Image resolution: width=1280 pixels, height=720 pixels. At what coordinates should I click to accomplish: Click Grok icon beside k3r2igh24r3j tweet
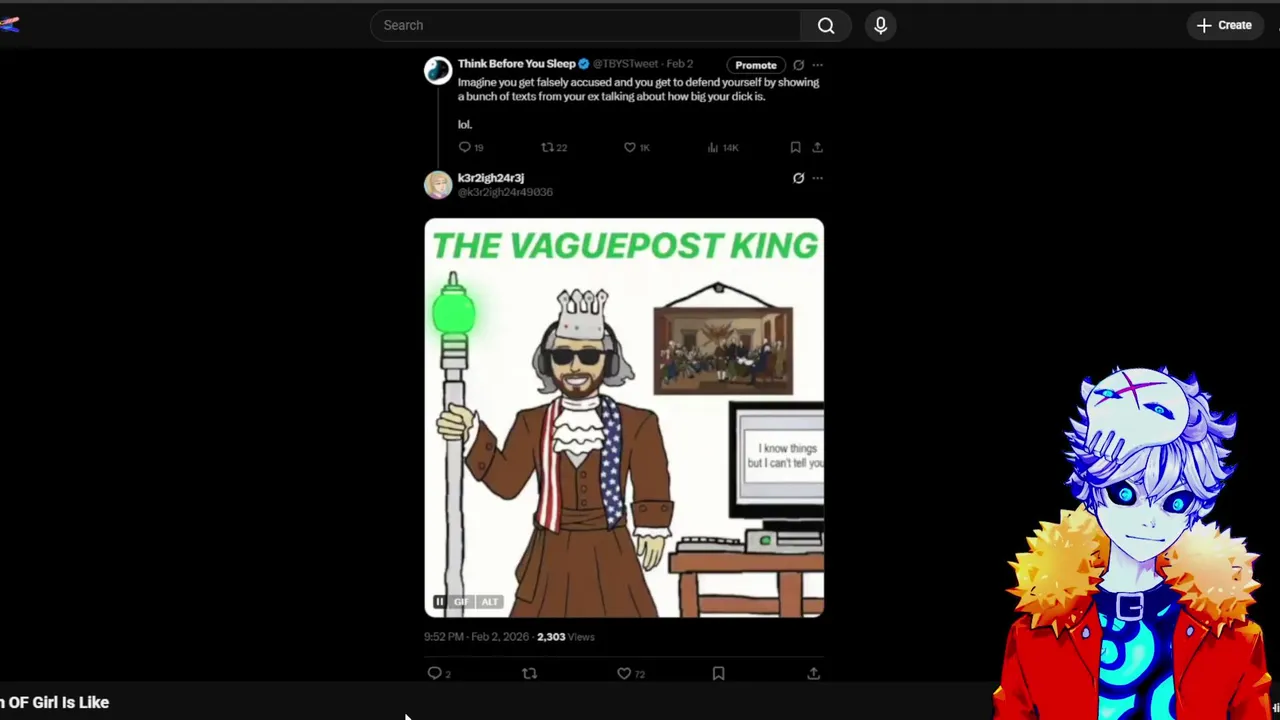(798, 178)
